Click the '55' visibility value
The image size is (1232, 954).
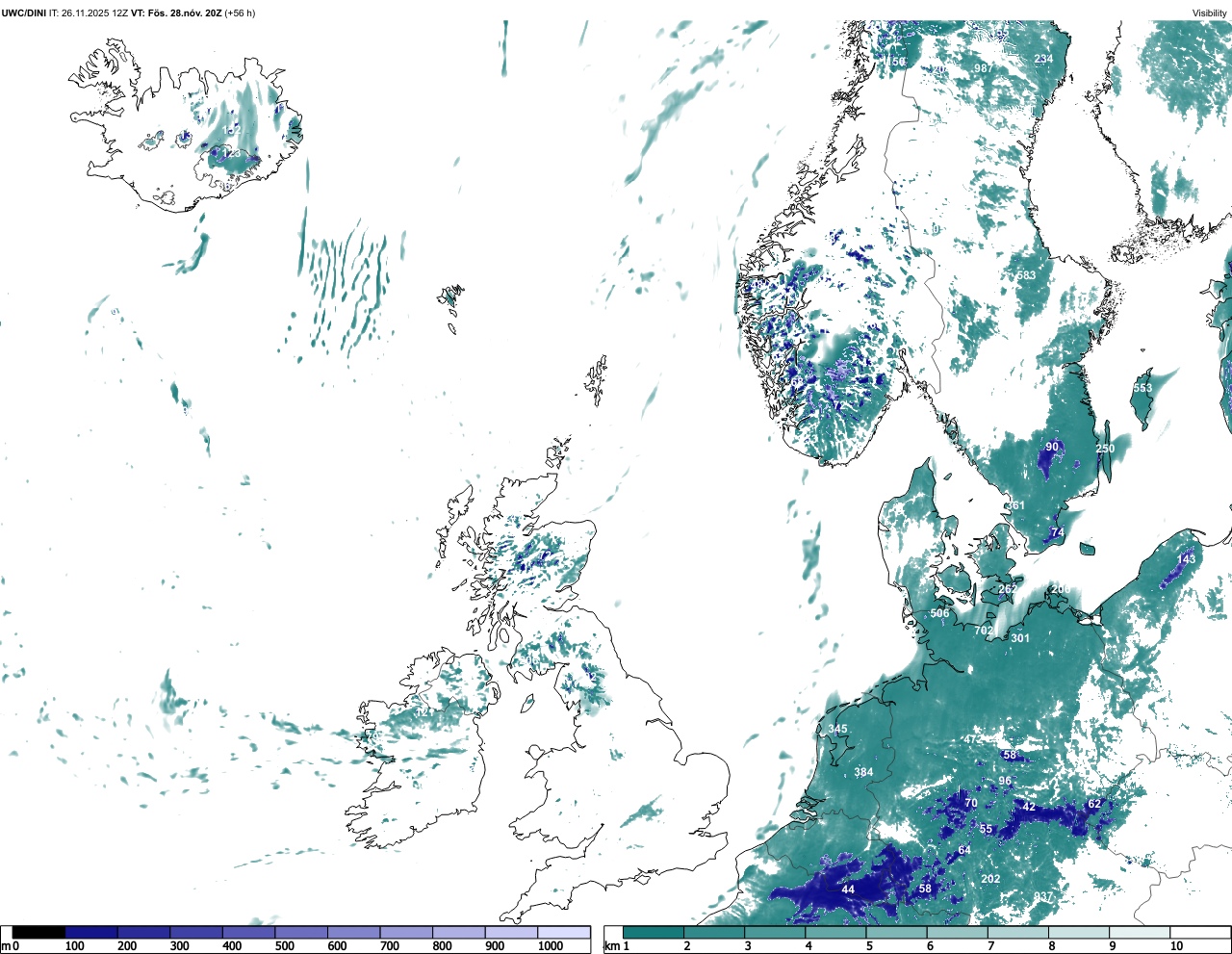point(987,829)
